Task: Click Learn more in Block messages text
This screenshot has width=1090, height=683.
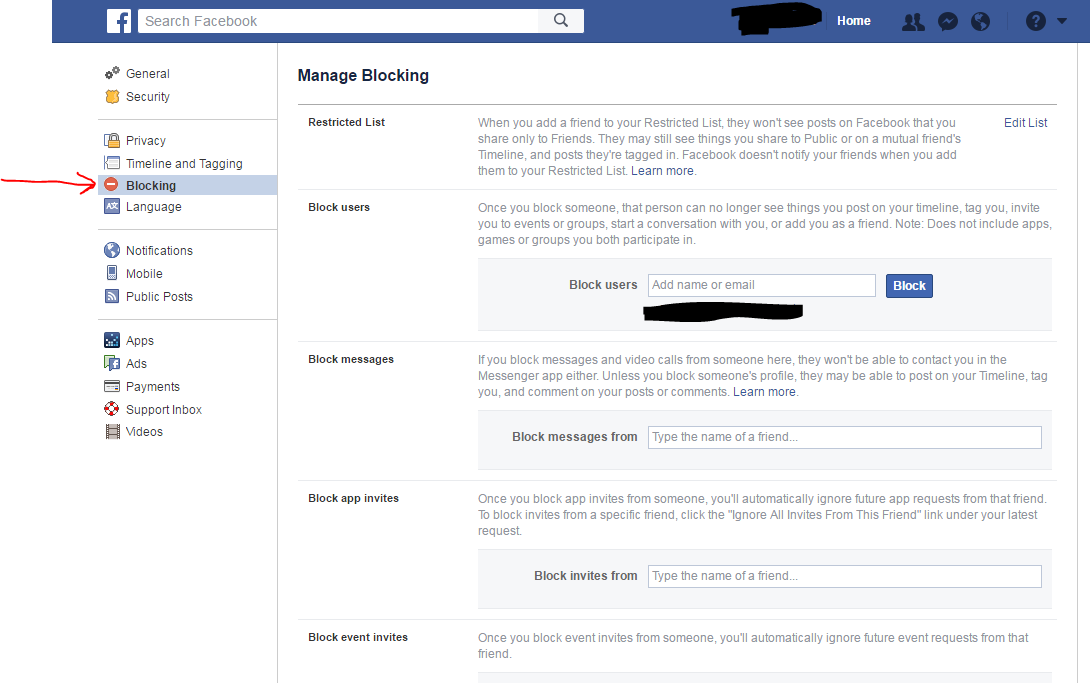Action: coord(764,392)
